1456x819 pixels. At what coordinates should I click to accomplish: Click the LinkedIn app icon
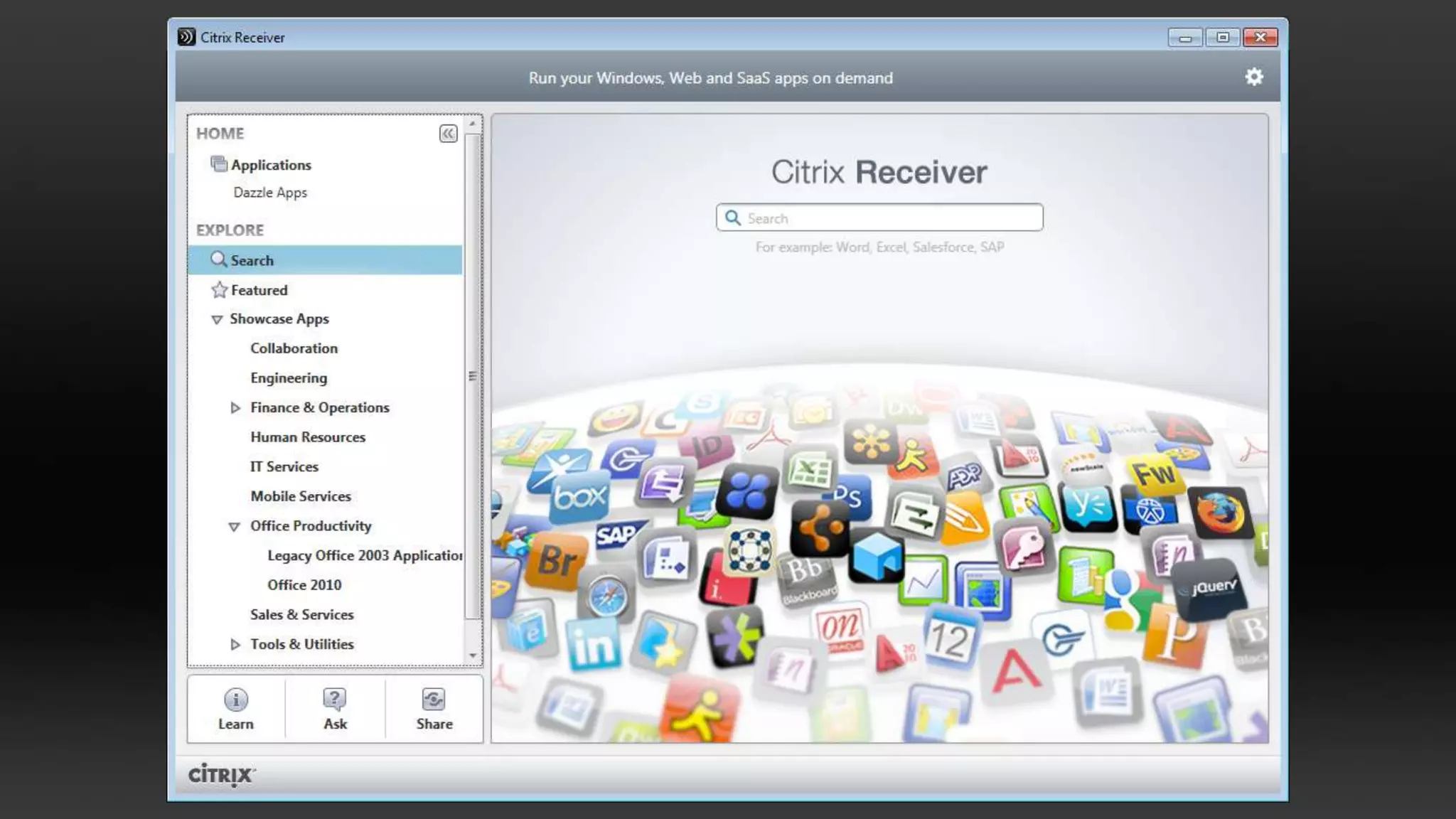[x=593, y=646]
